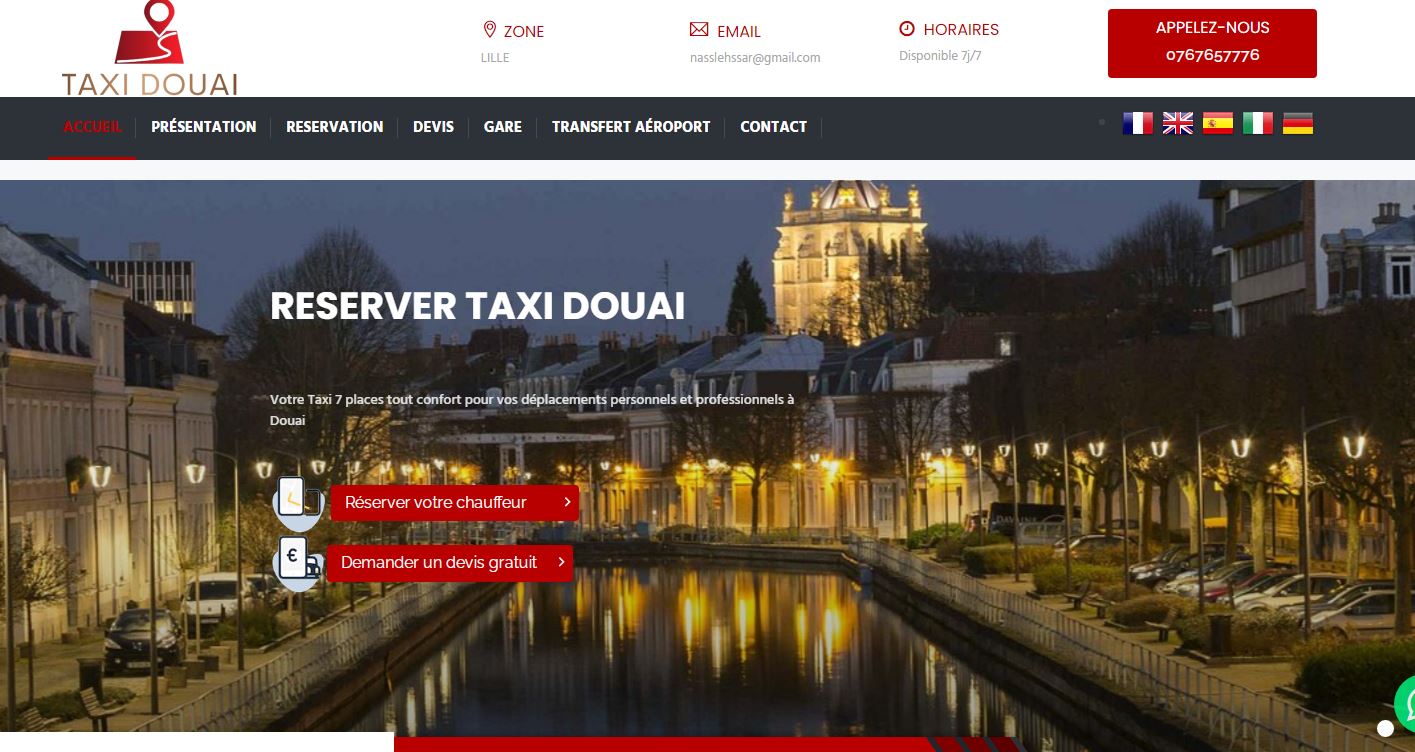Pick the Italian flag language
The image size is (1415, 752).
pyautogui.click(x=1257, y=124)
